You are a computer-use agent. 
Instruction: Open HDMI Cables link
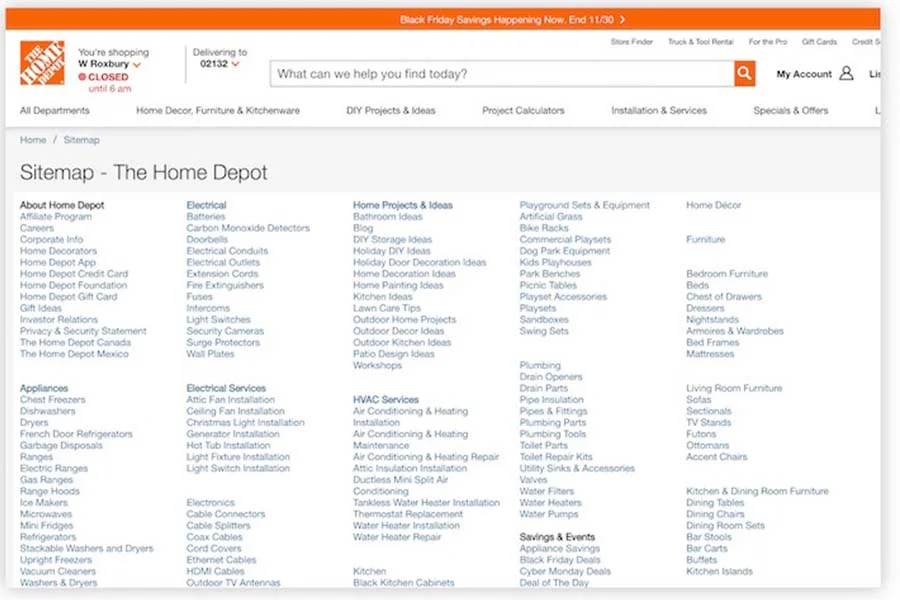tap(215, 571)
